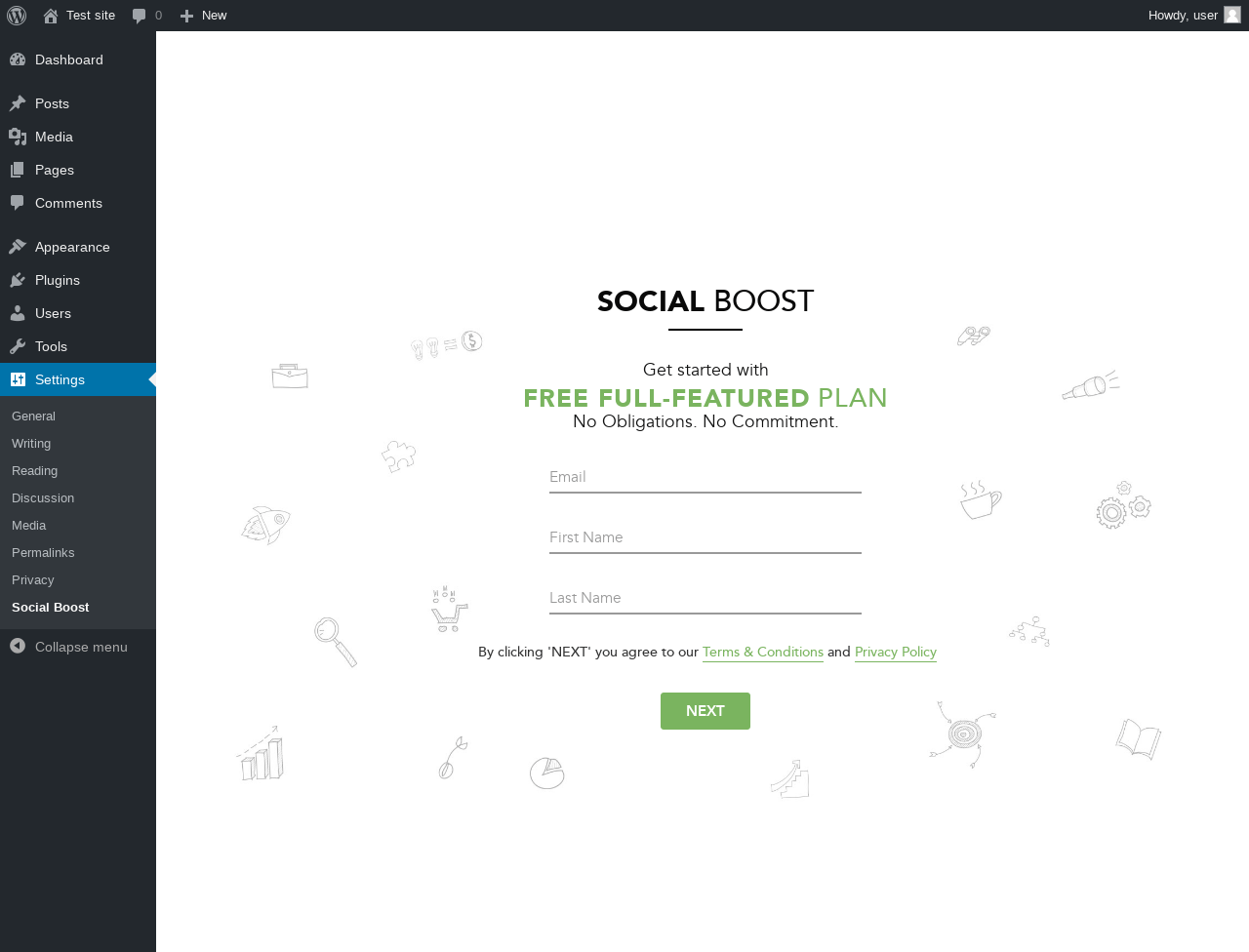
Task: Click the Comments menu label in sidebar
Action: pyautogui.click(x=68, y=203)
